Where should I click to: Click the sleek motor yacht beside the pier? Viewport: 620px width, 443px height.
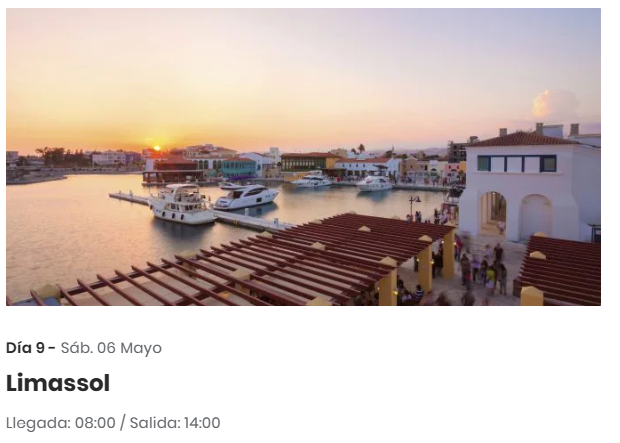point(246,197)
